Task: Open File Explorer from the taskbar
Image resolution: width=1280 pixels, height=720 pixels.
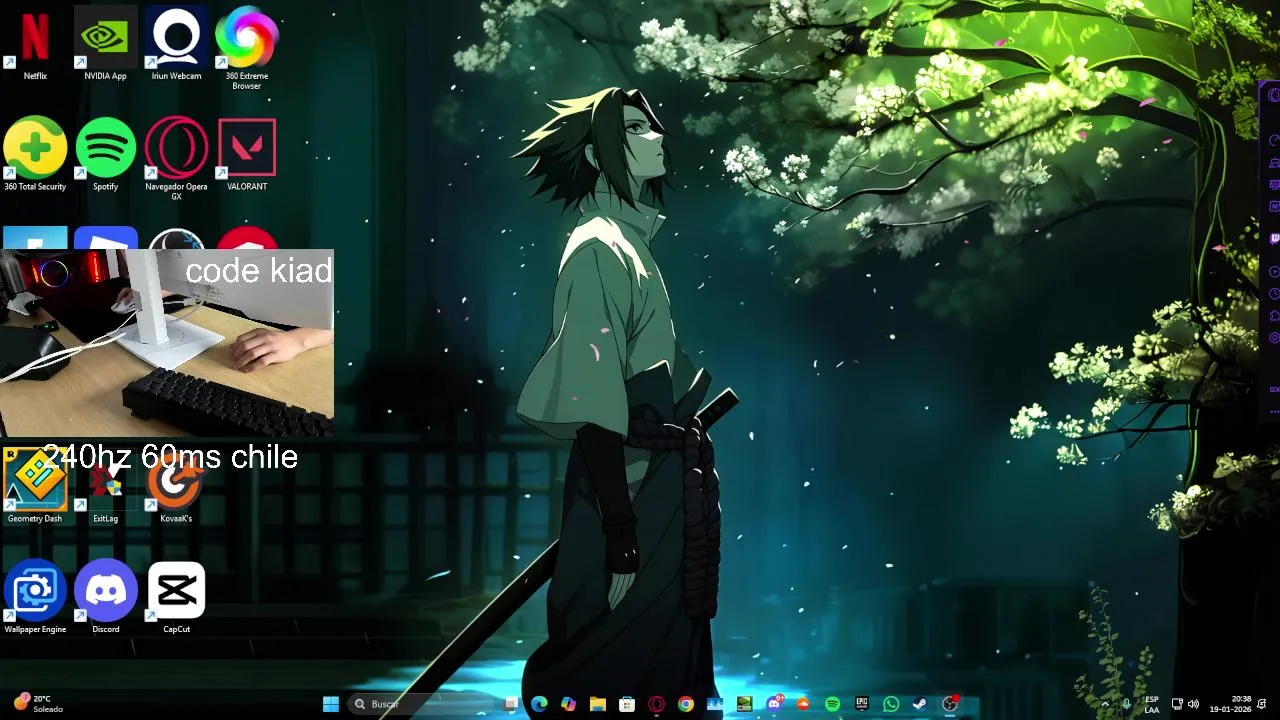Action: (x=598, y=704)
